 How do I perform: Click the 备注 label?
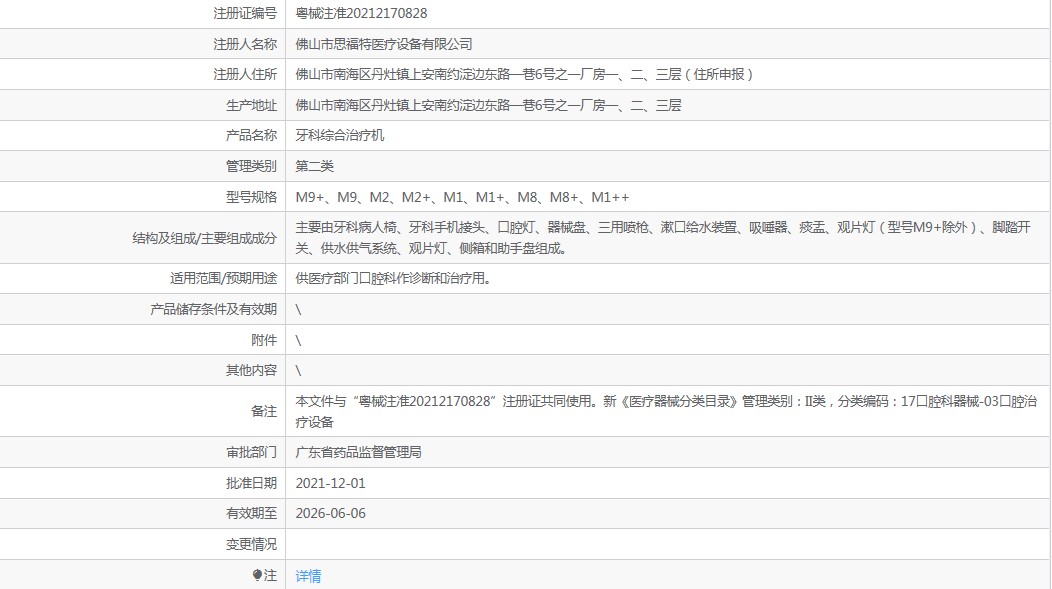tap(264, 411)
